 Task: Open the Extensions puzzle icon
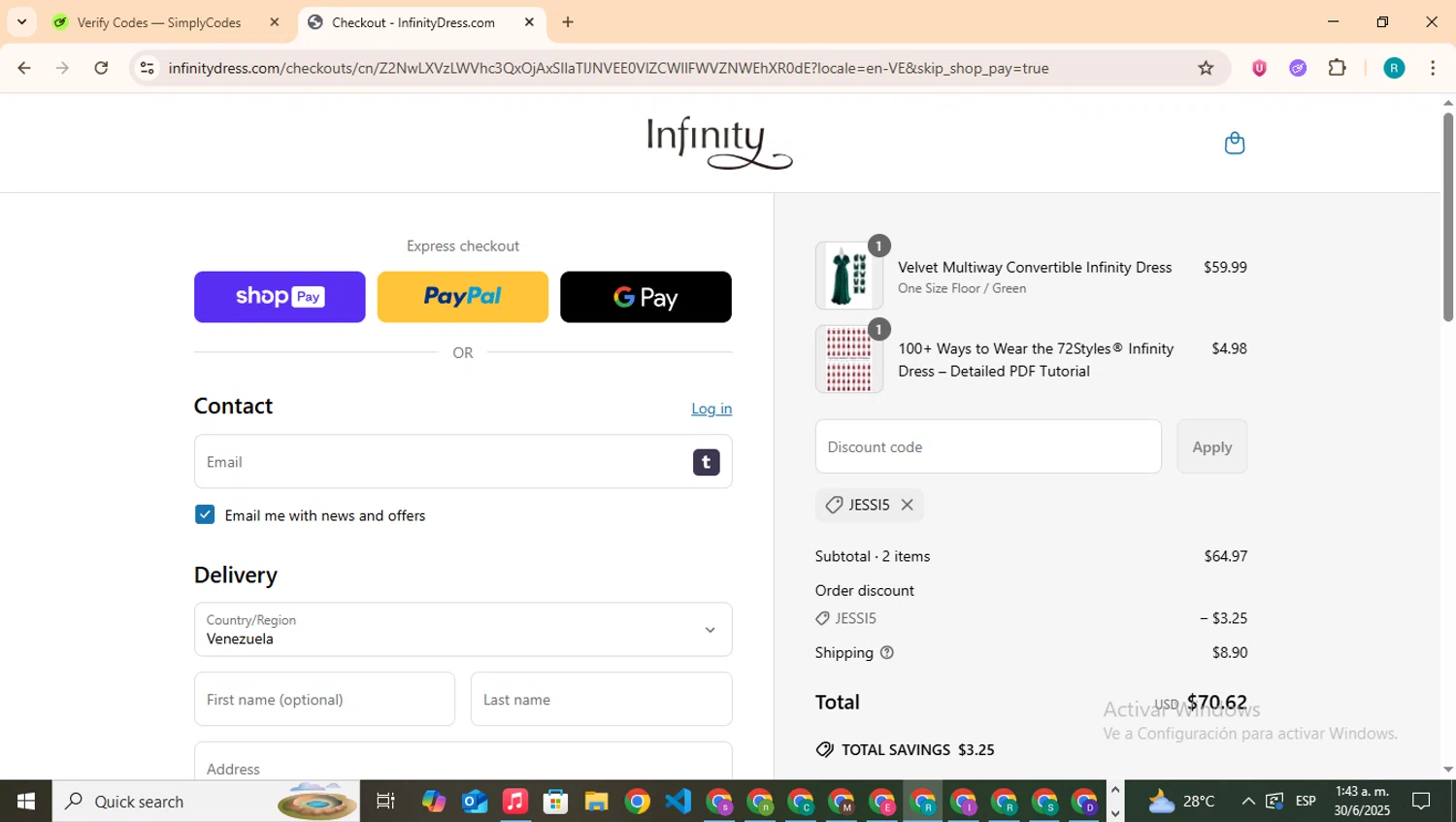tap(1337, 68)
